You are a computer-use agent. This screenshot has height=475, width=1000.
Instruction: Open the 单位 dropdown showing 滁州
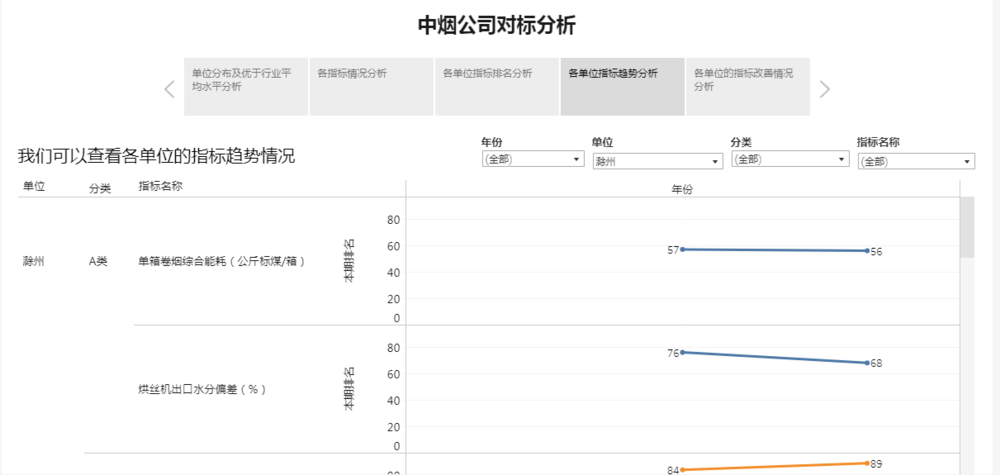click(x=657, y=161)
